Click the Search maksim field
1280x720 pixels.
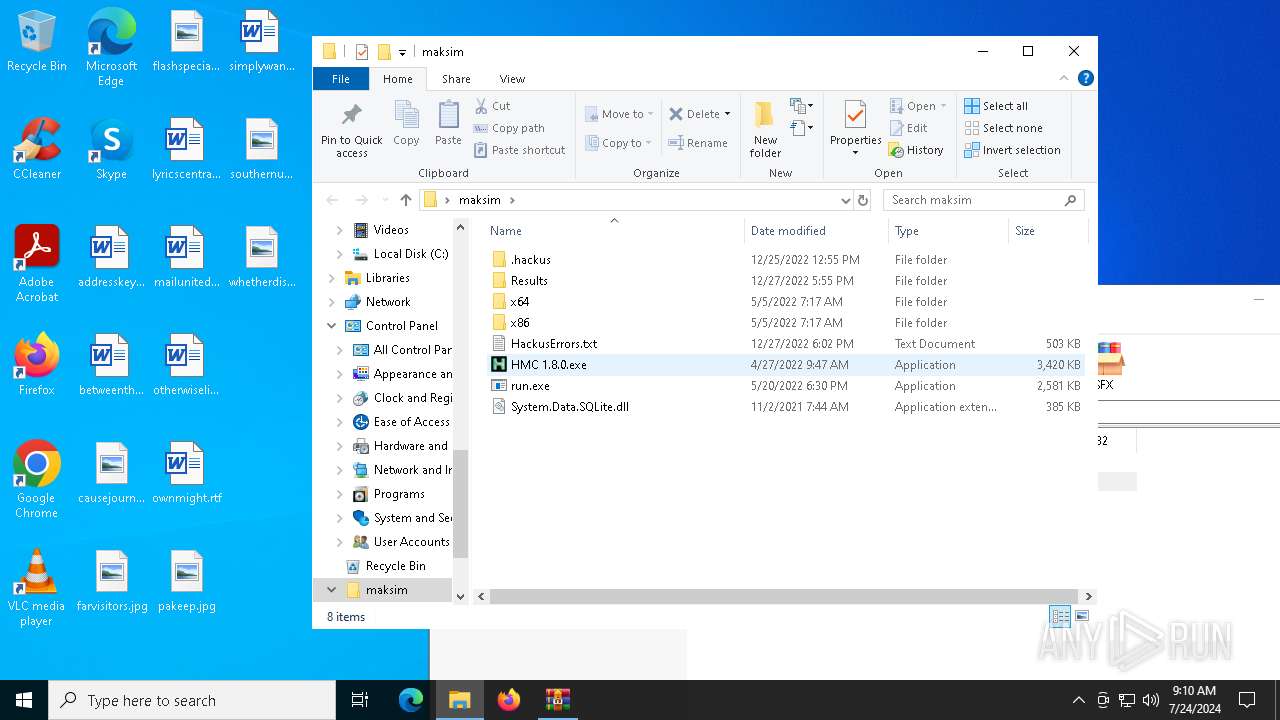[x=984, y=200]
